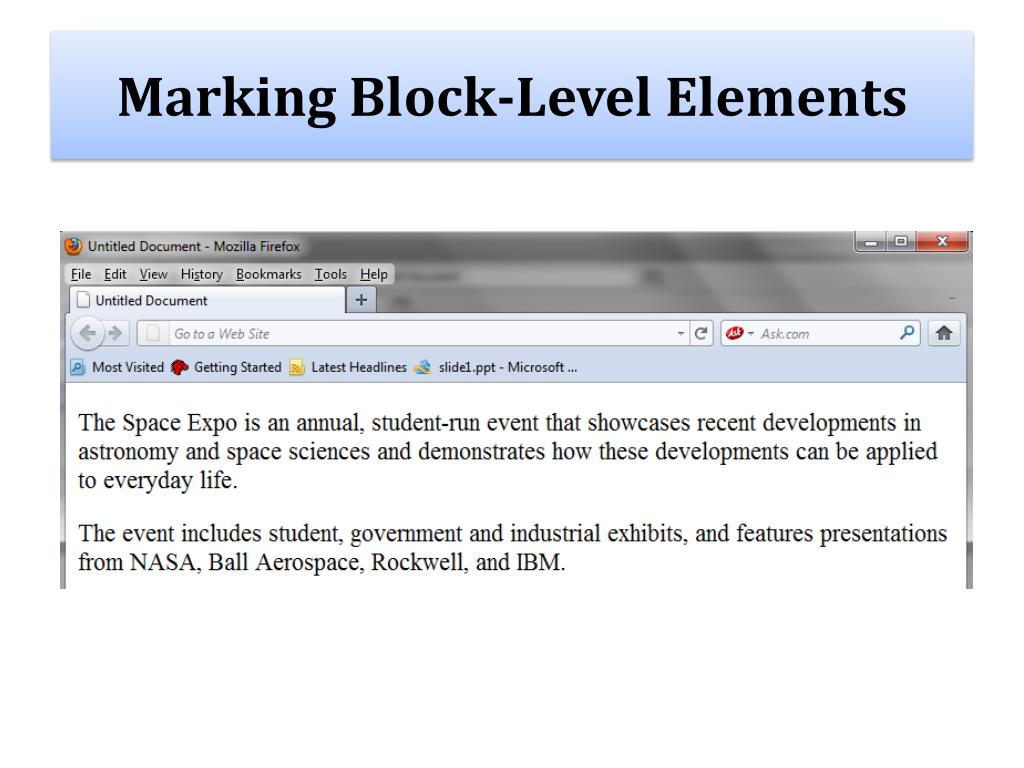
Task: Open the search engine selector dropdown arrow
Action: pos(750,334)
